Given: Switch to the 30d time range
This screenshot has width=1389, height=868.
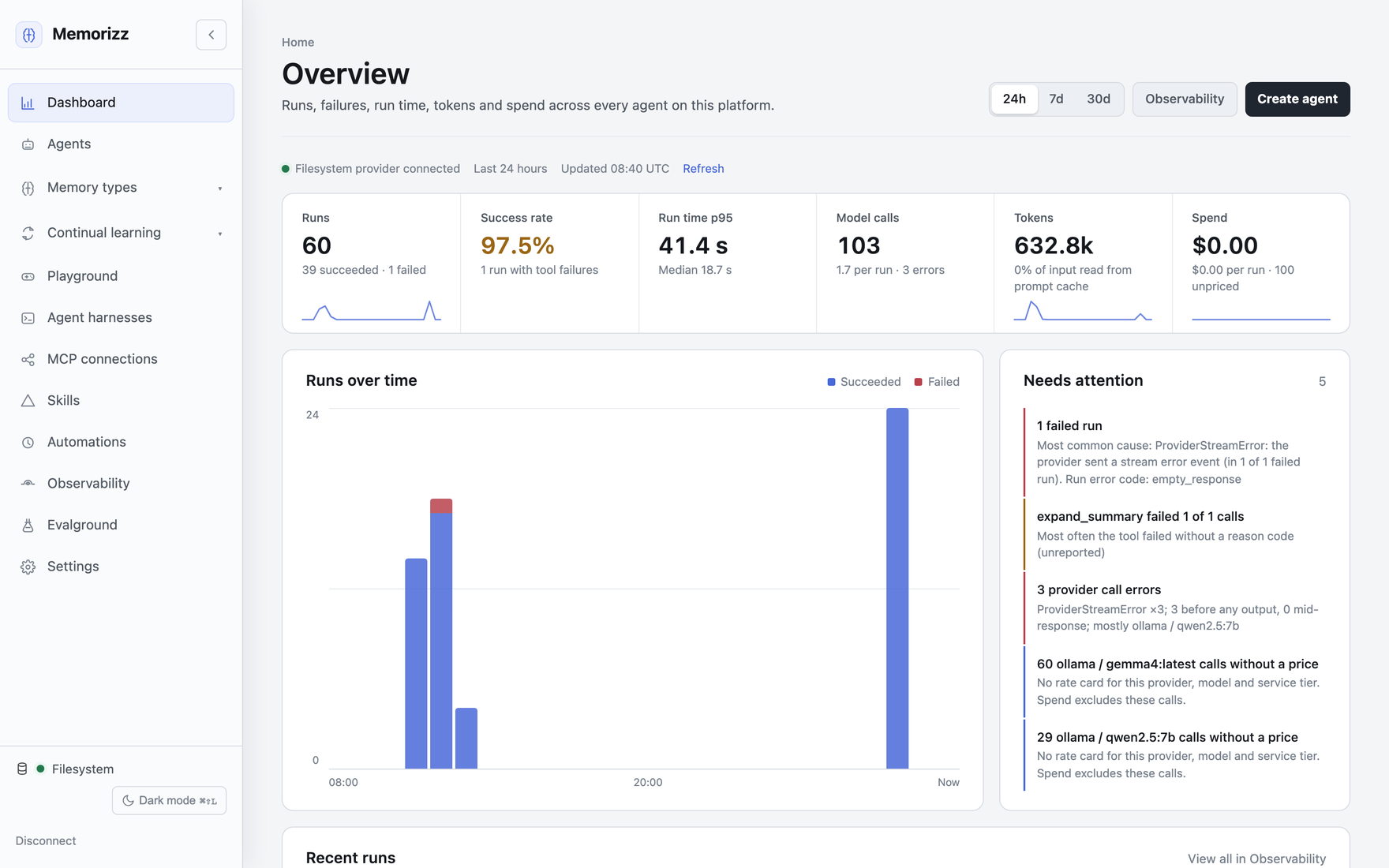Looking at the screenshot, I should (x=1099, y=99).
